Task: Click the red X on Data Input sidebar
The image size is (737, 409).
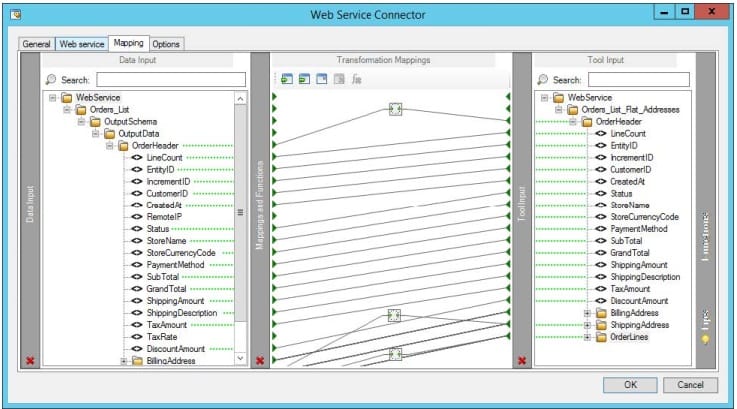Action: [x=30, y=361]
